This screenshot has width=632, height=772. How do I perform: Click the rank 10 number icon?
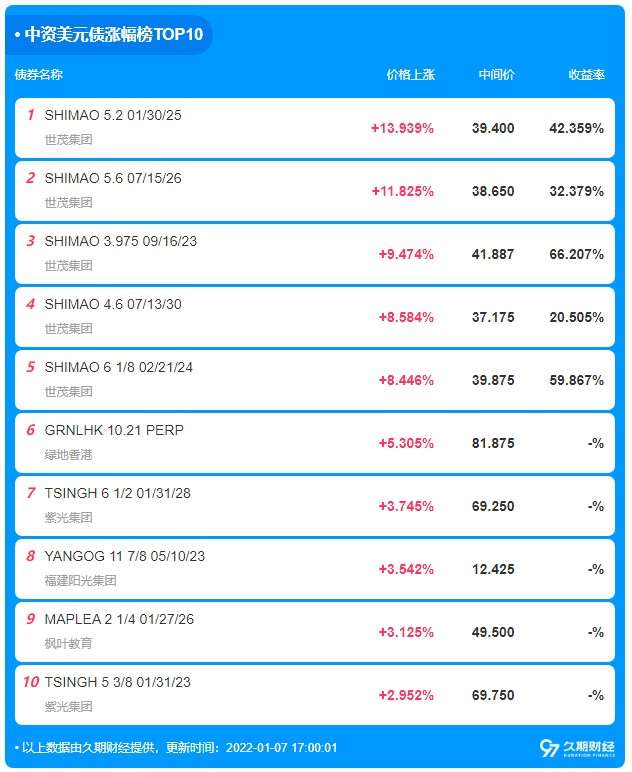[31, 682]
